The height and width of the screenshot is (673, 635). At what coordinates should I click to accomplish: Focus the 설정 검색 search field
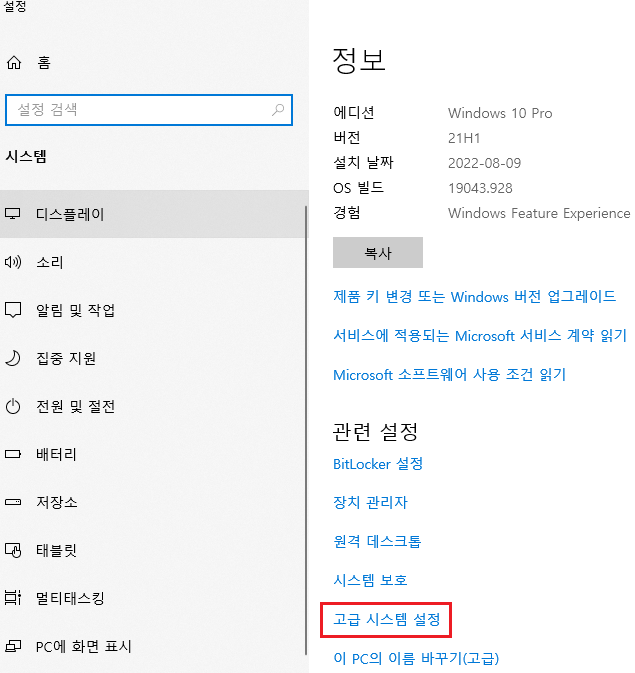149,110
